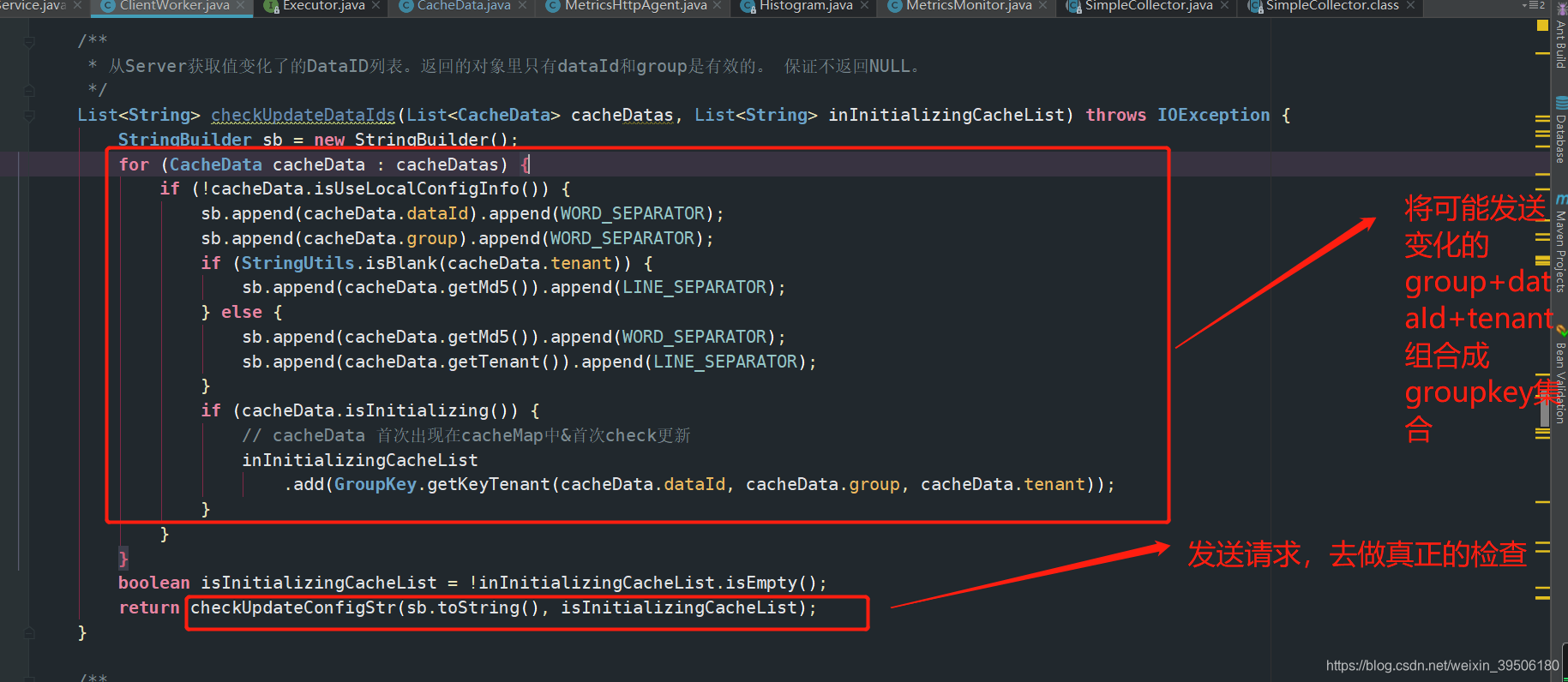
Task: Collapse the Javadoc comment at its opening line
Action: point(30,41)
